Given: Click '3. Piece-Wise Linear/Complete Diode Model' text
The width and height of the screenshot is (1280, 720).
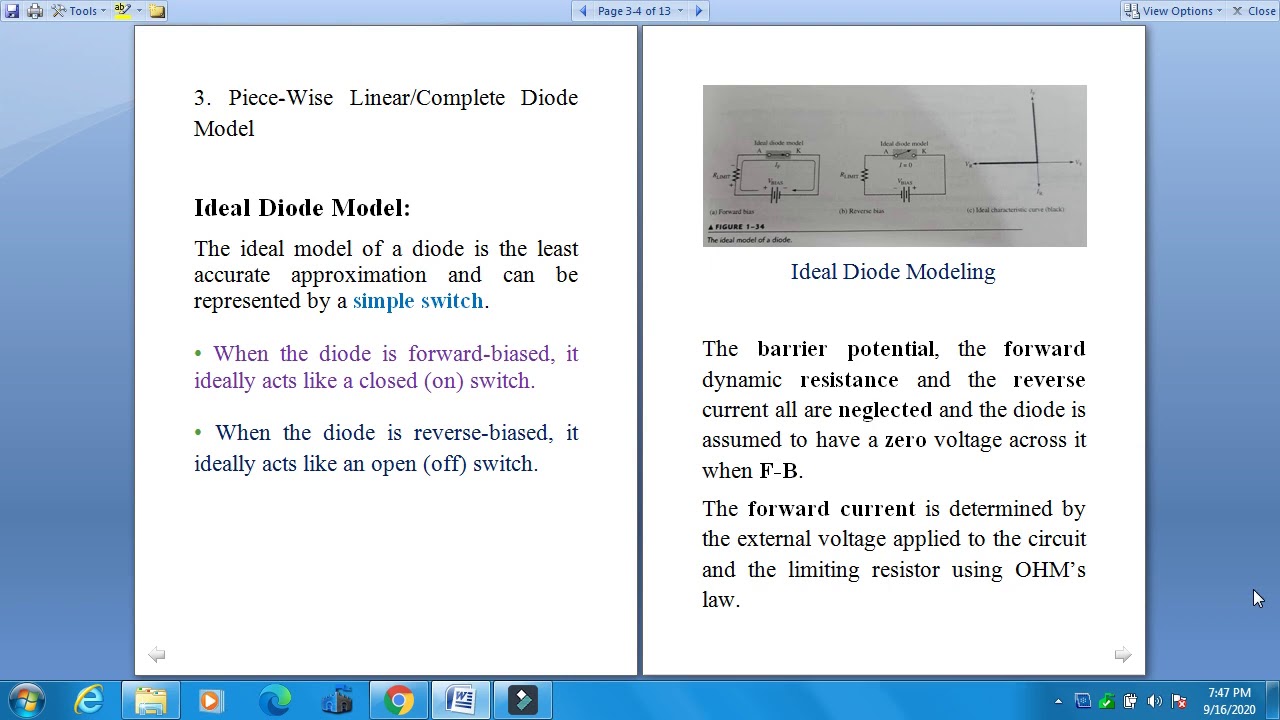Looking at the screenshot, I should click(386, 113).
